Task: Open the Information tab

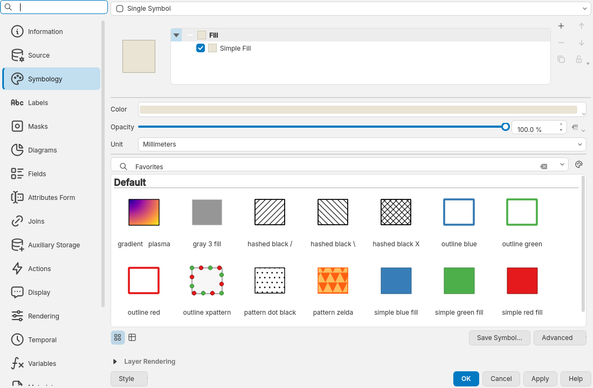Action: pos(51,31)
